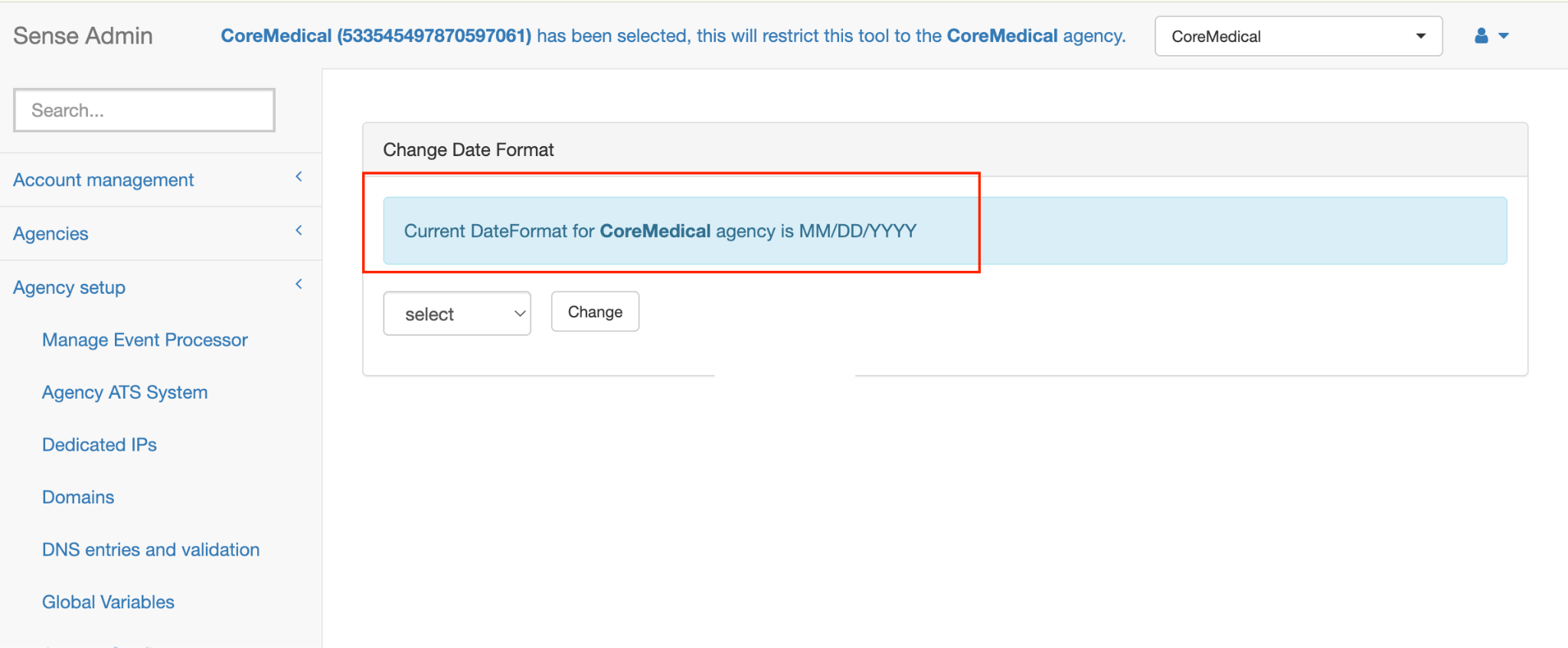Open DNS entries and validation
The height and width of the screenshot is (648, 1568).
pos(151,549)
